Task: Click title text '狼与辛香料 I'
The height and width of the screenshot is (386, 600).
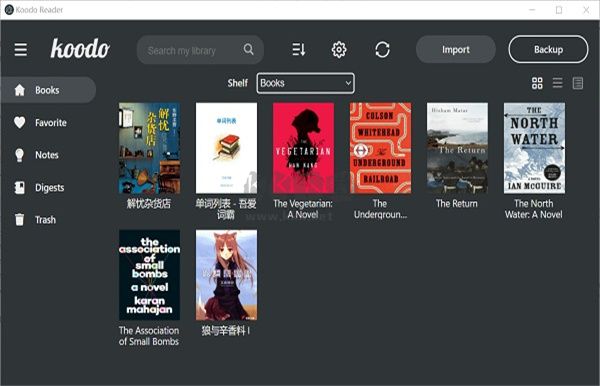Action: (226, 331)
